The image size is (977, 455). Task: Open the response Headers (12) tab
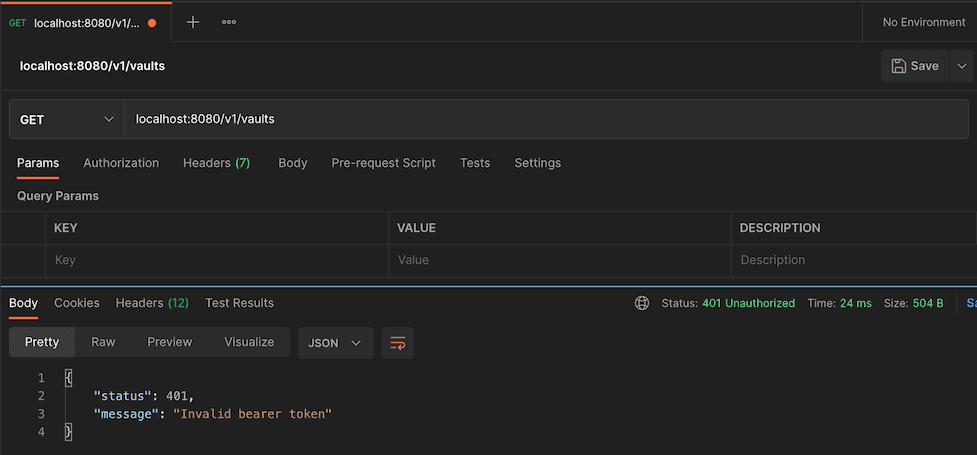click(152, 304)
